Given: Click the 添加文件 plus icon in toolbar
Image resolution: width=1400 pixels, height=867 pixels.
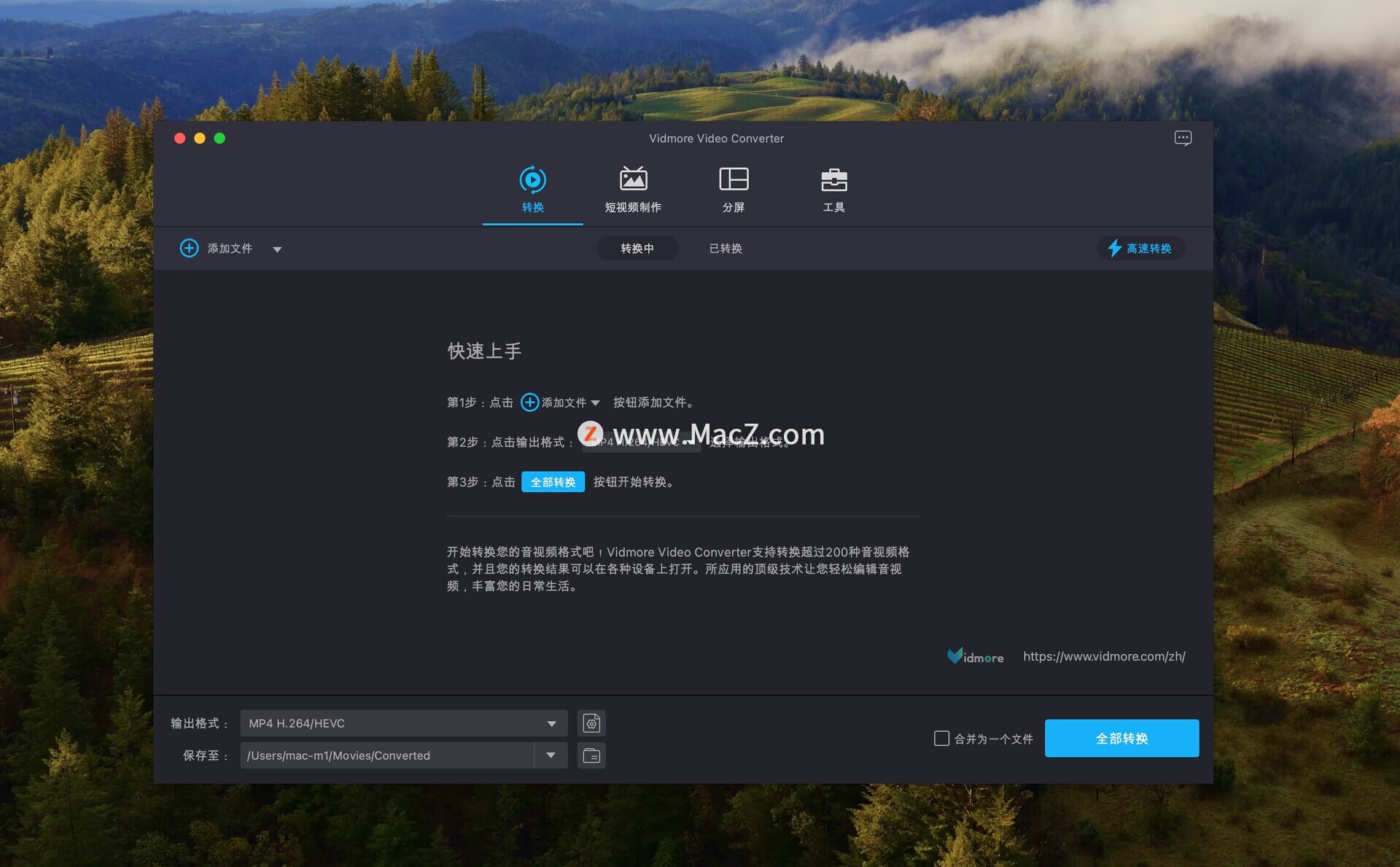Looking at the screenshot, I should [189, 248].
